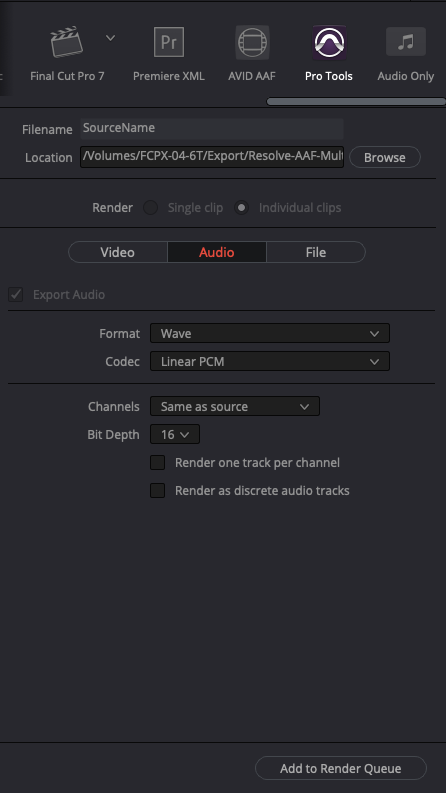
Task: Open the Format dropdown showing Wave
Action: [270, 333]
